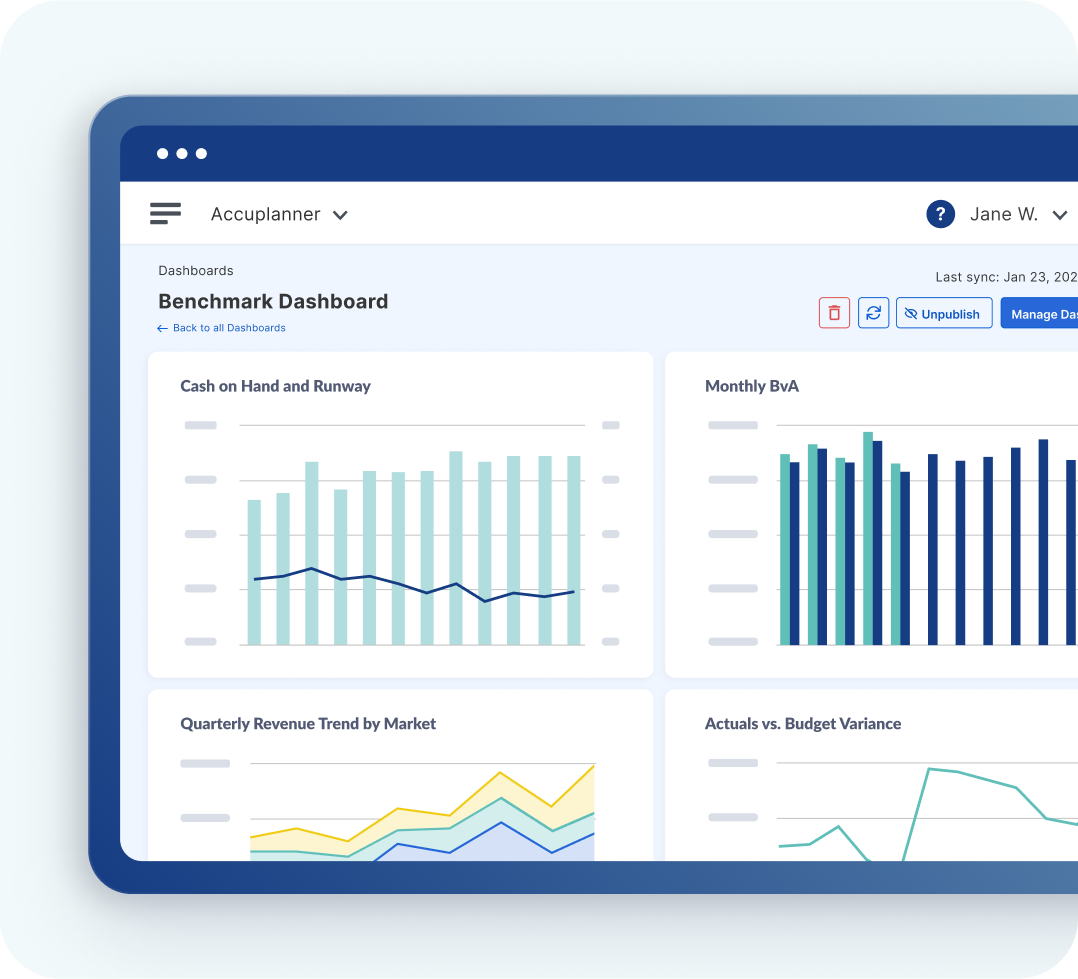Click the runway line in Cash chart
This screenshot has height=979, width=1078.
click(415, 588)
